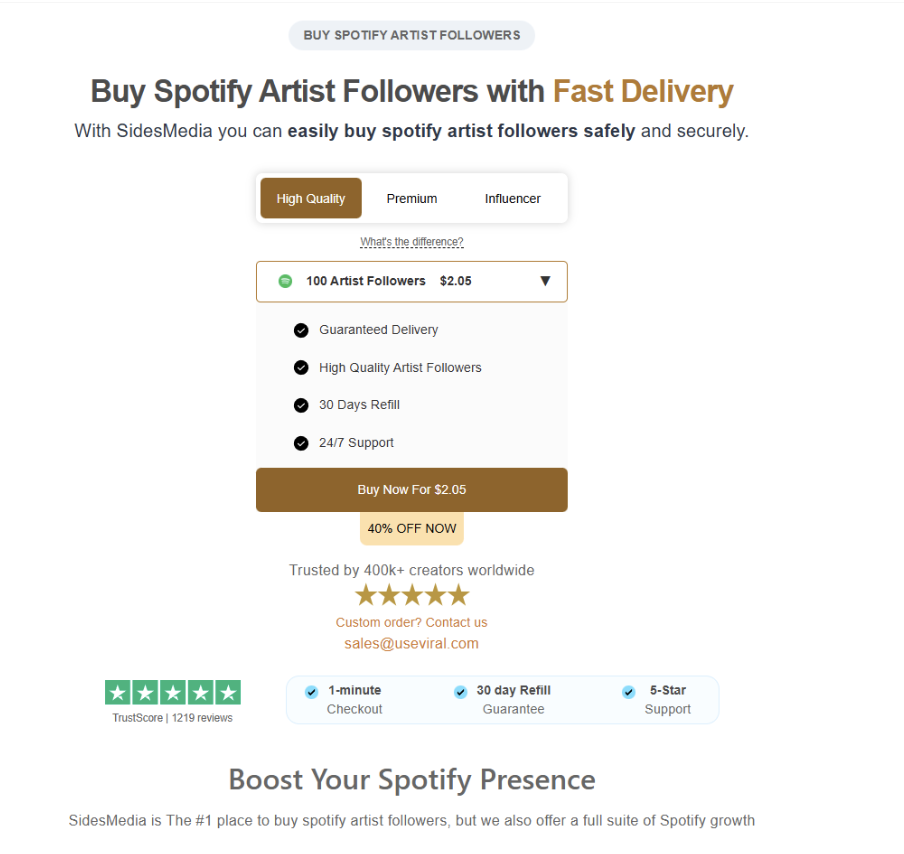Click the 24/7 Support checkmark icon
904x854 pixels.
(301, 443)
